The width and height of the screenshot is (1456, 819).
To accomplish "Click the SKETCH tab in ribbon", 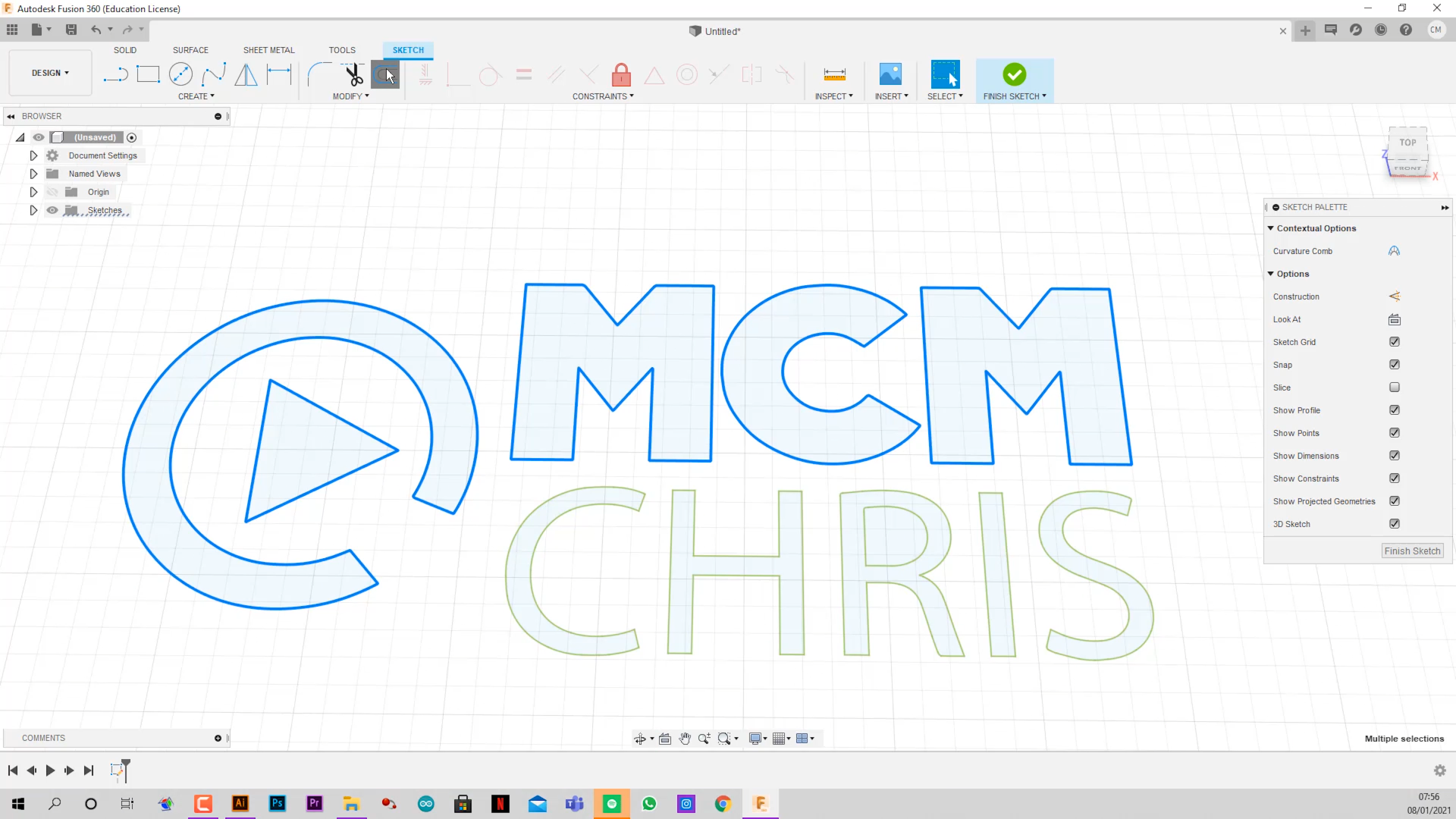I will coord(407,49).
